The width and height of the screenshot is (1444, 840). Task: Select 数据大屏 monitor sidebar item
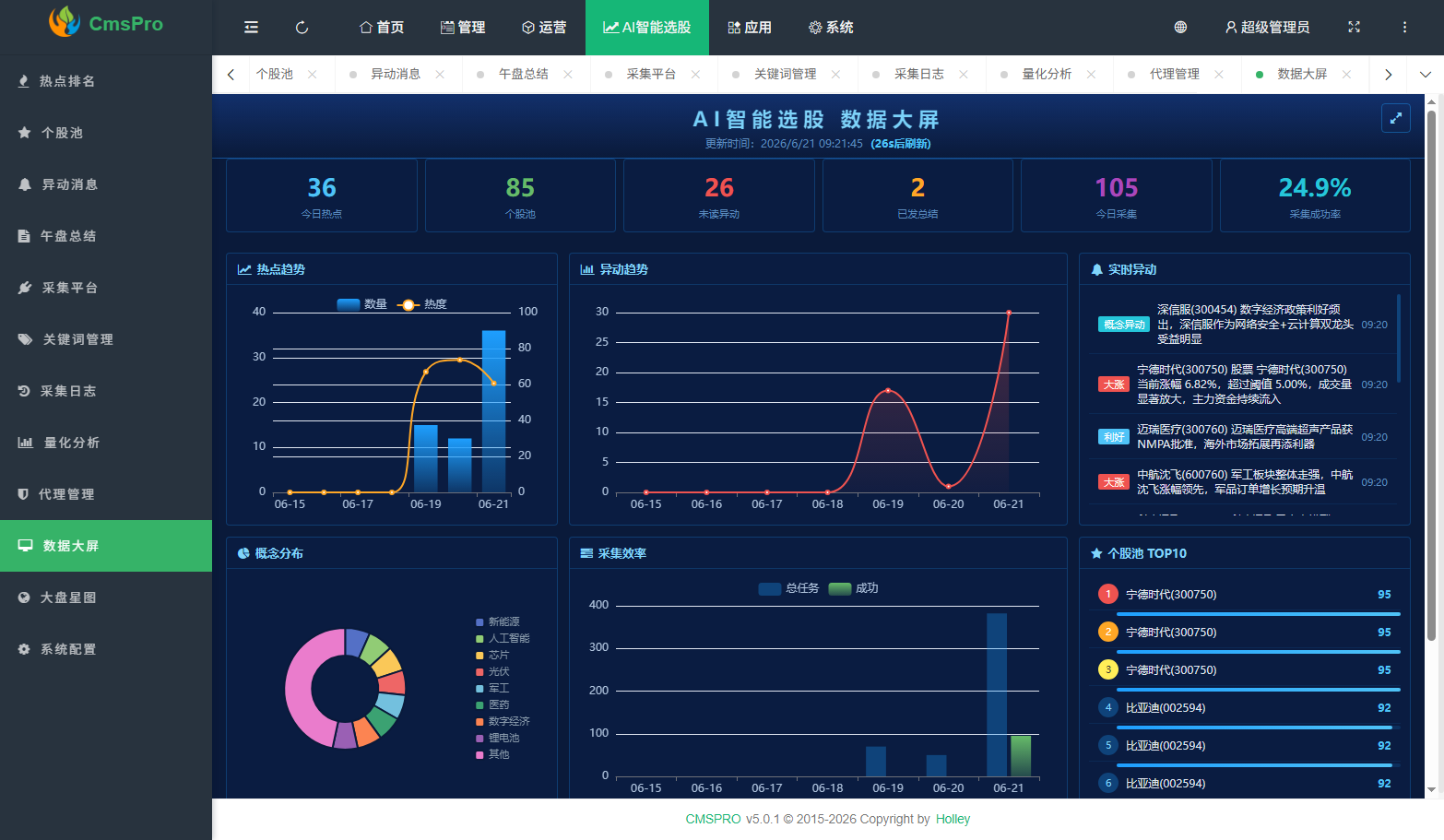click(x=106, y=546)
